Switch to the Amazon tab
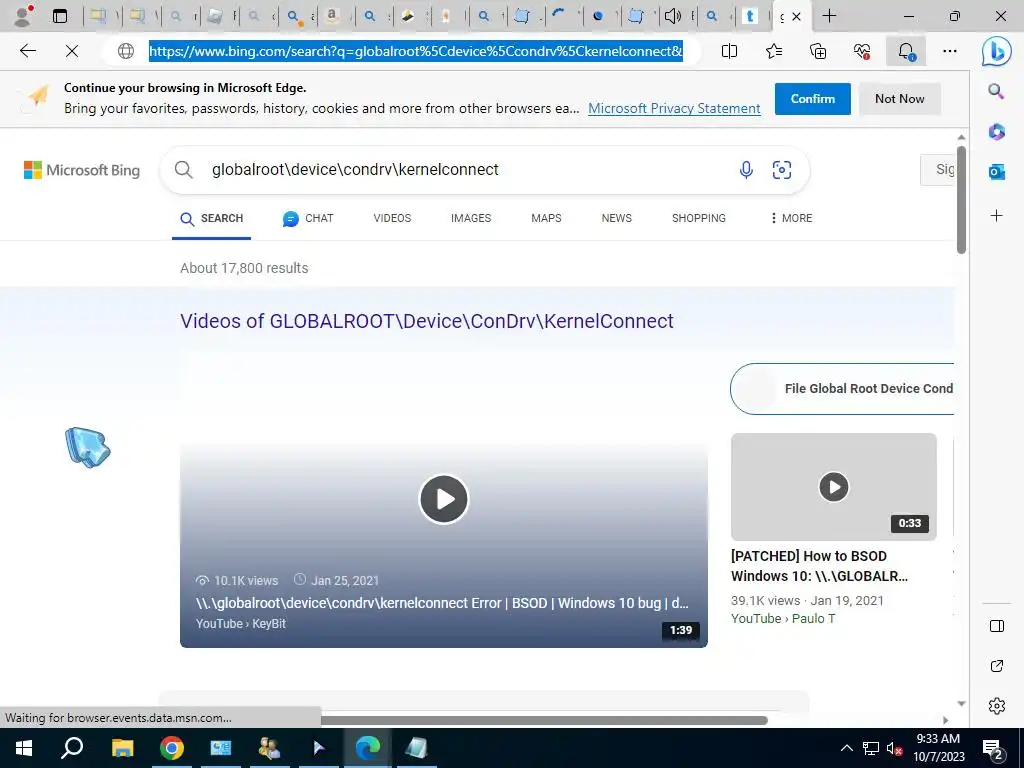1024x768 pixels. click(x=332, y=16)
